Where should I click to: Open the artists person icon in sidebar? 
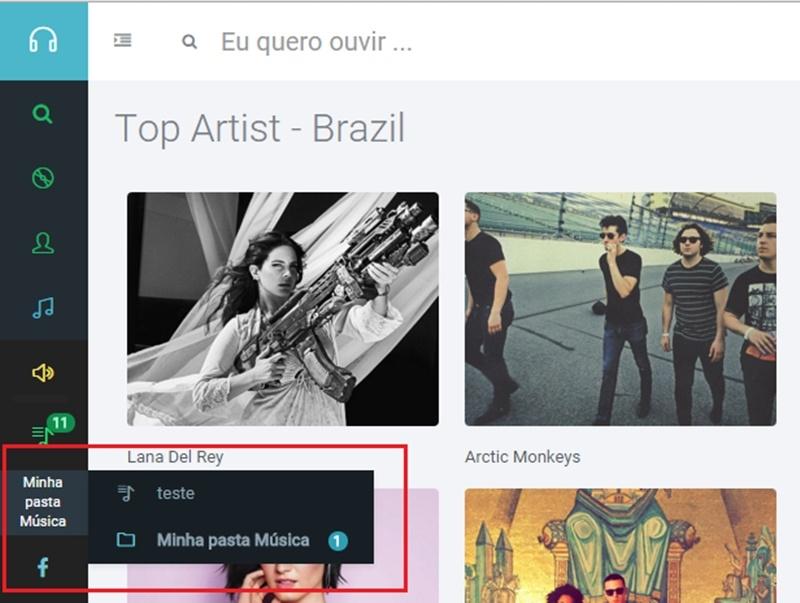click(x=43, y=243)
